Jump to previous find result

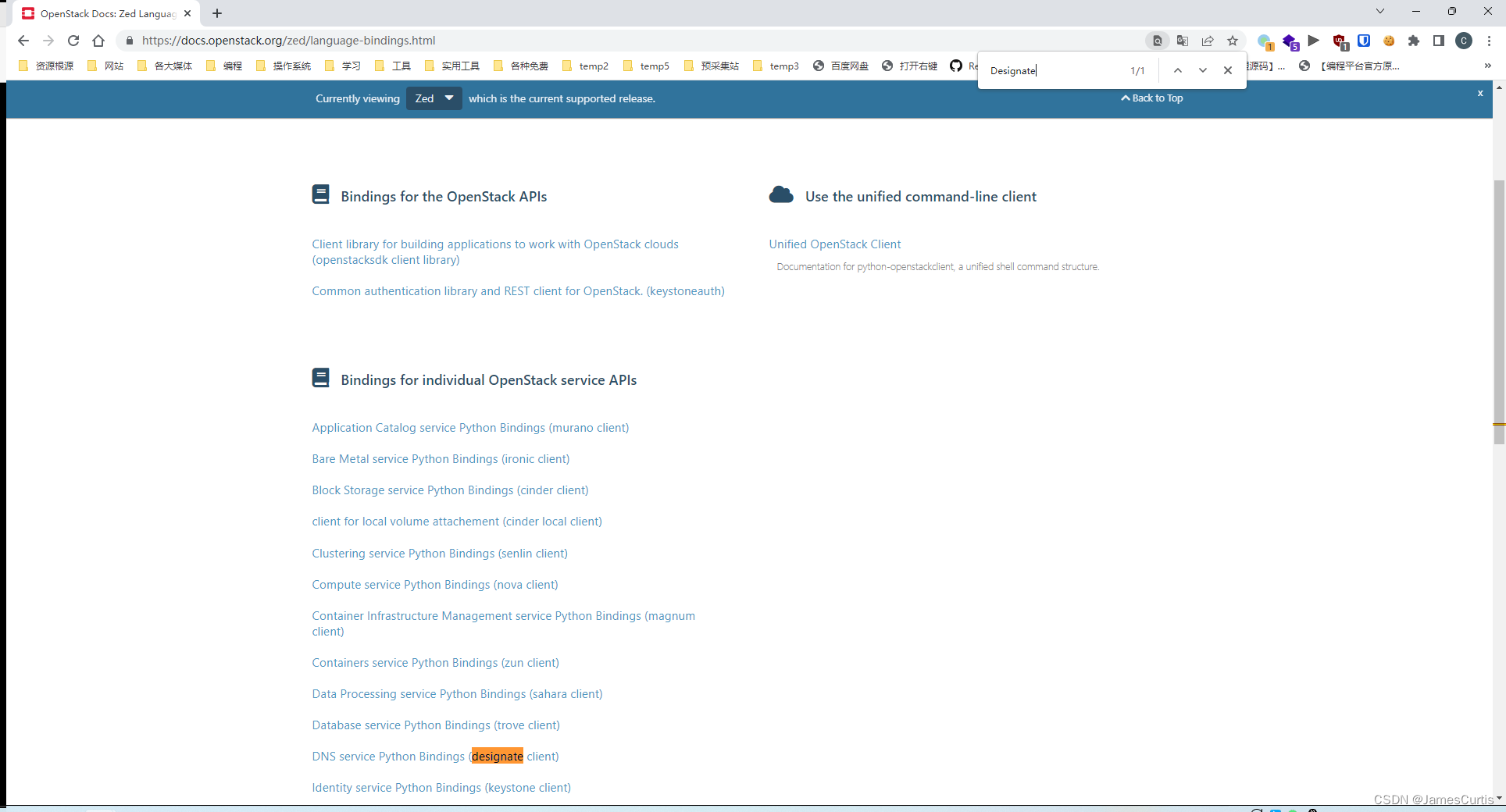tap(1178, 70)
